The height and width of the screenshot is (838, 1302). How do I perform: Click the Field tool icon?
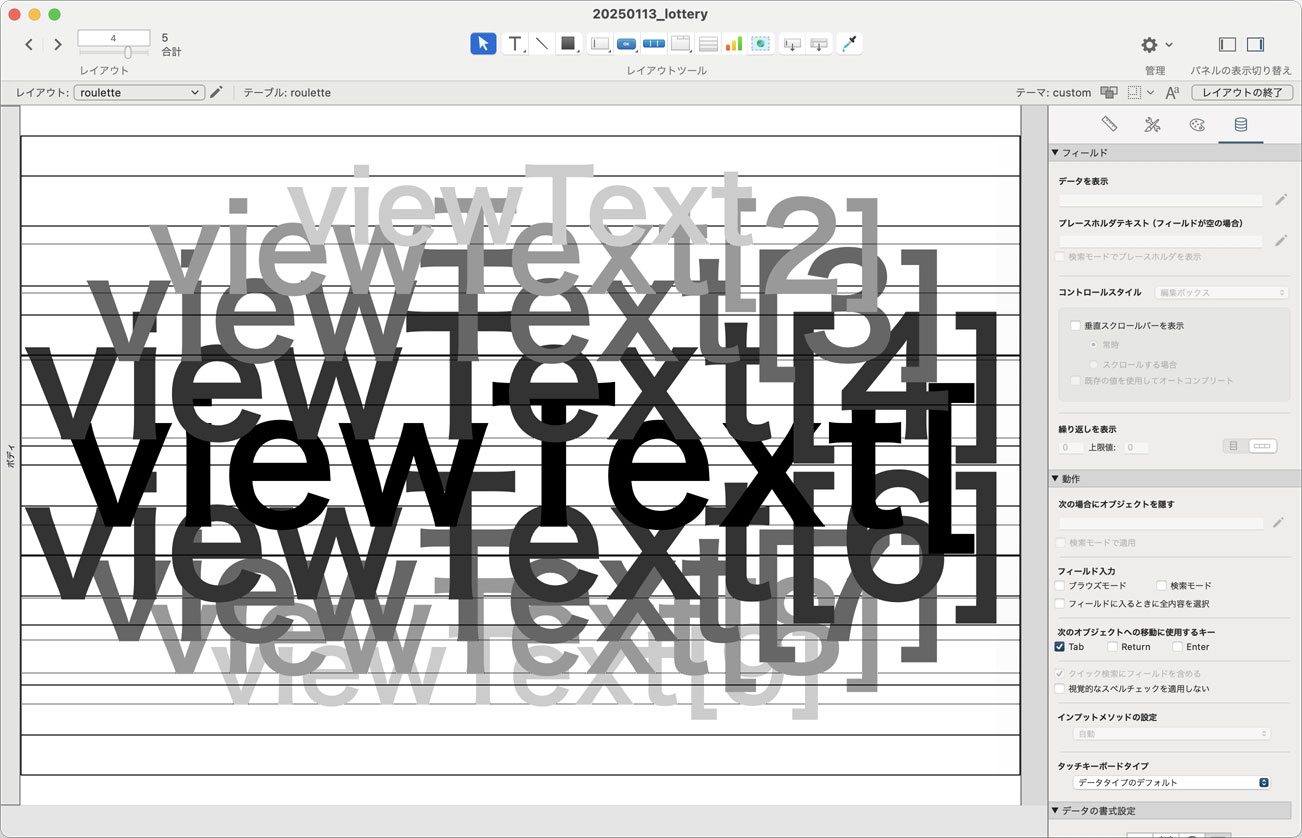click(792, 43)
